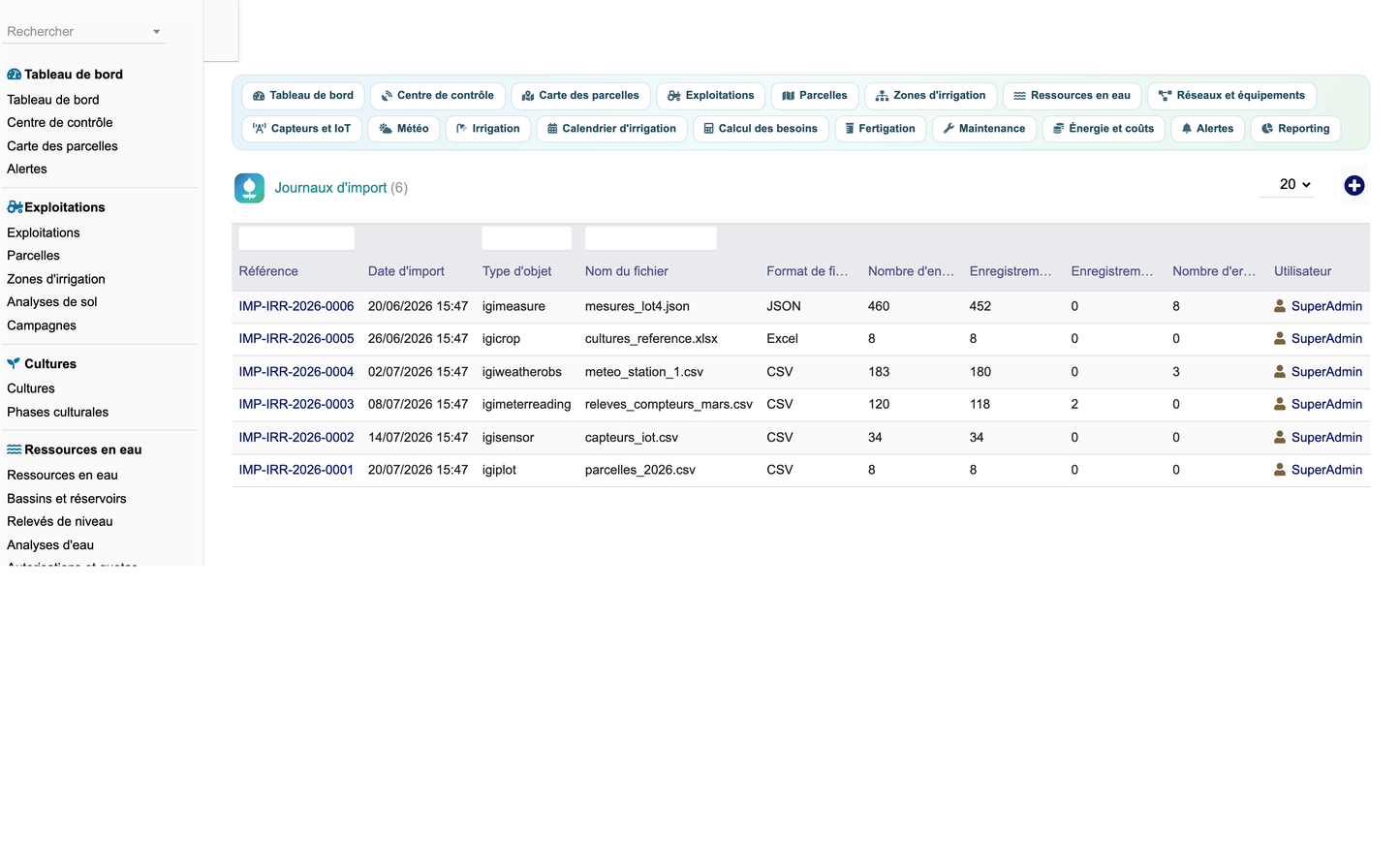Open Analyses de sol in the sidebar
The width and height of the screenshot is (1400, 866).
(x=52, y=302)
